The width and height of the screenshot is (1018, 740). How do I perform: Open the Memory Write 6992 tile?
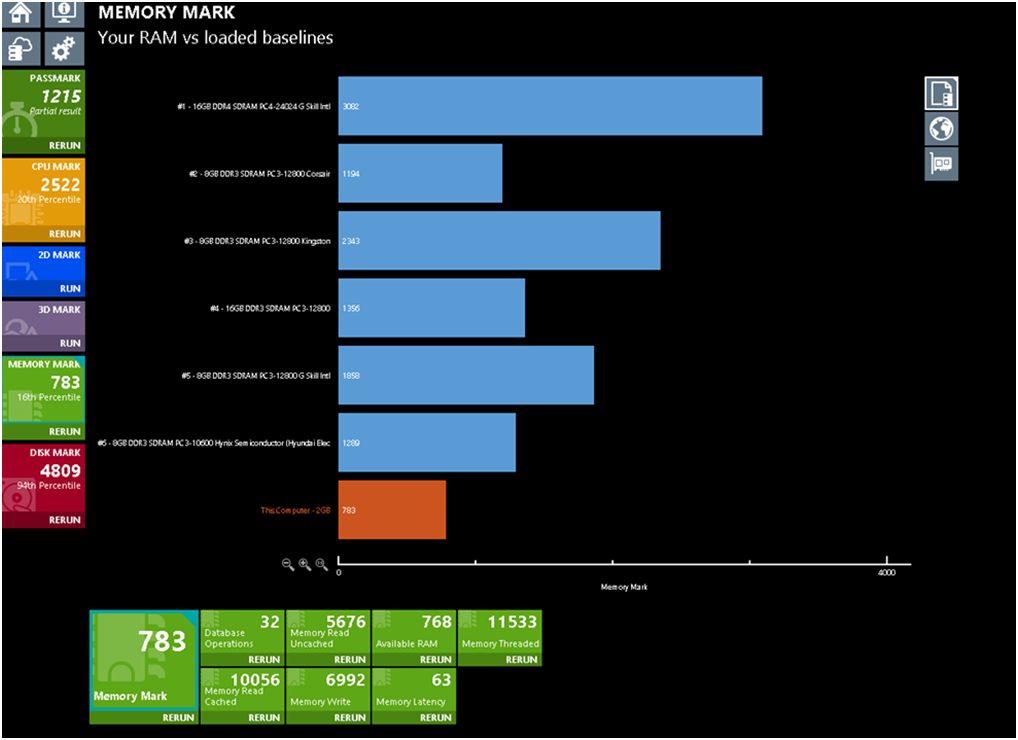pyautogui.click(x=328, y=689)
